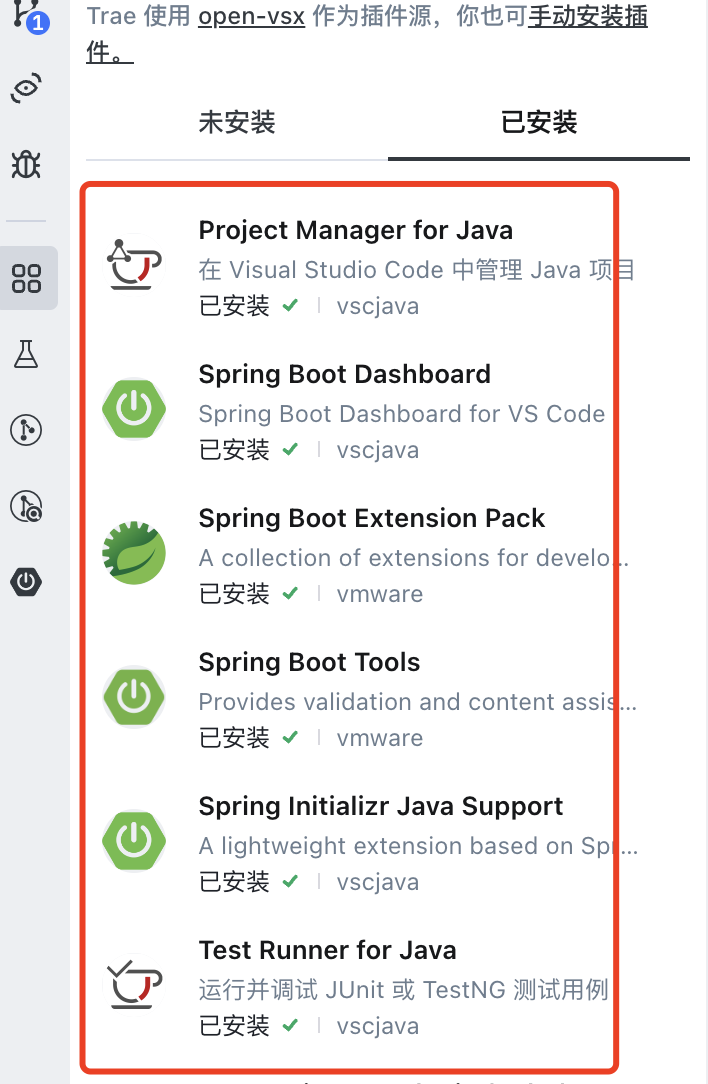This screenshot has width=708, height=1084.
Task: Open the open-vsx link
Action: coord(252,16)
